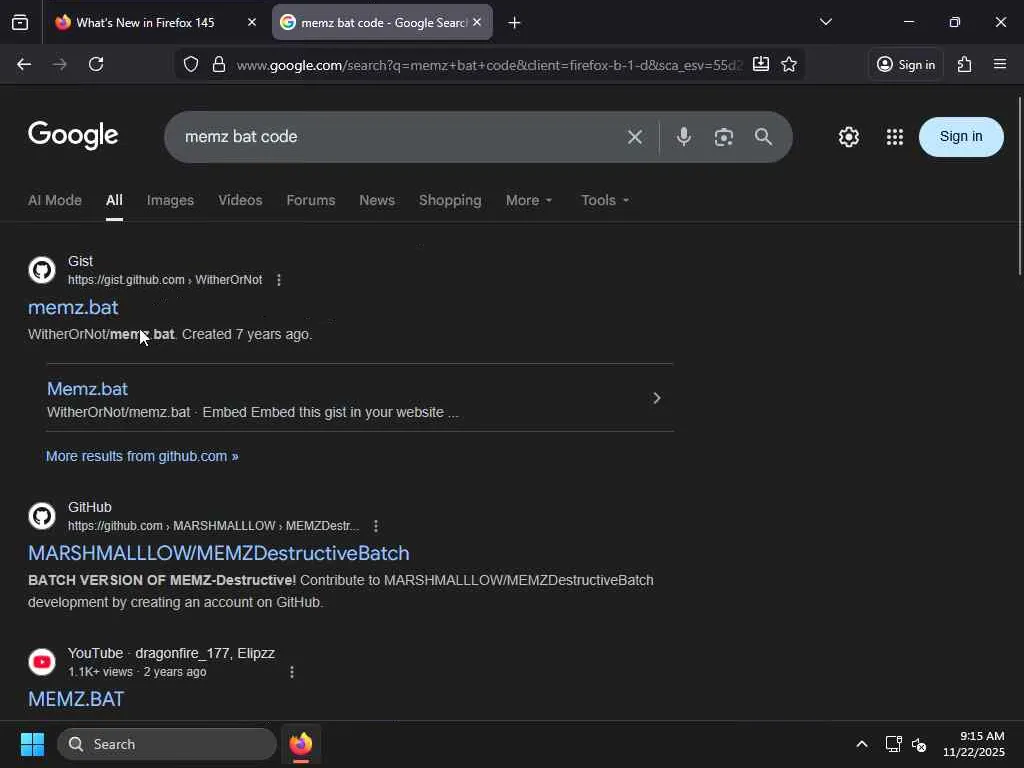
Task: Click the gist.github.com WitherOrNot URL
Action: (x=165, y=280)
